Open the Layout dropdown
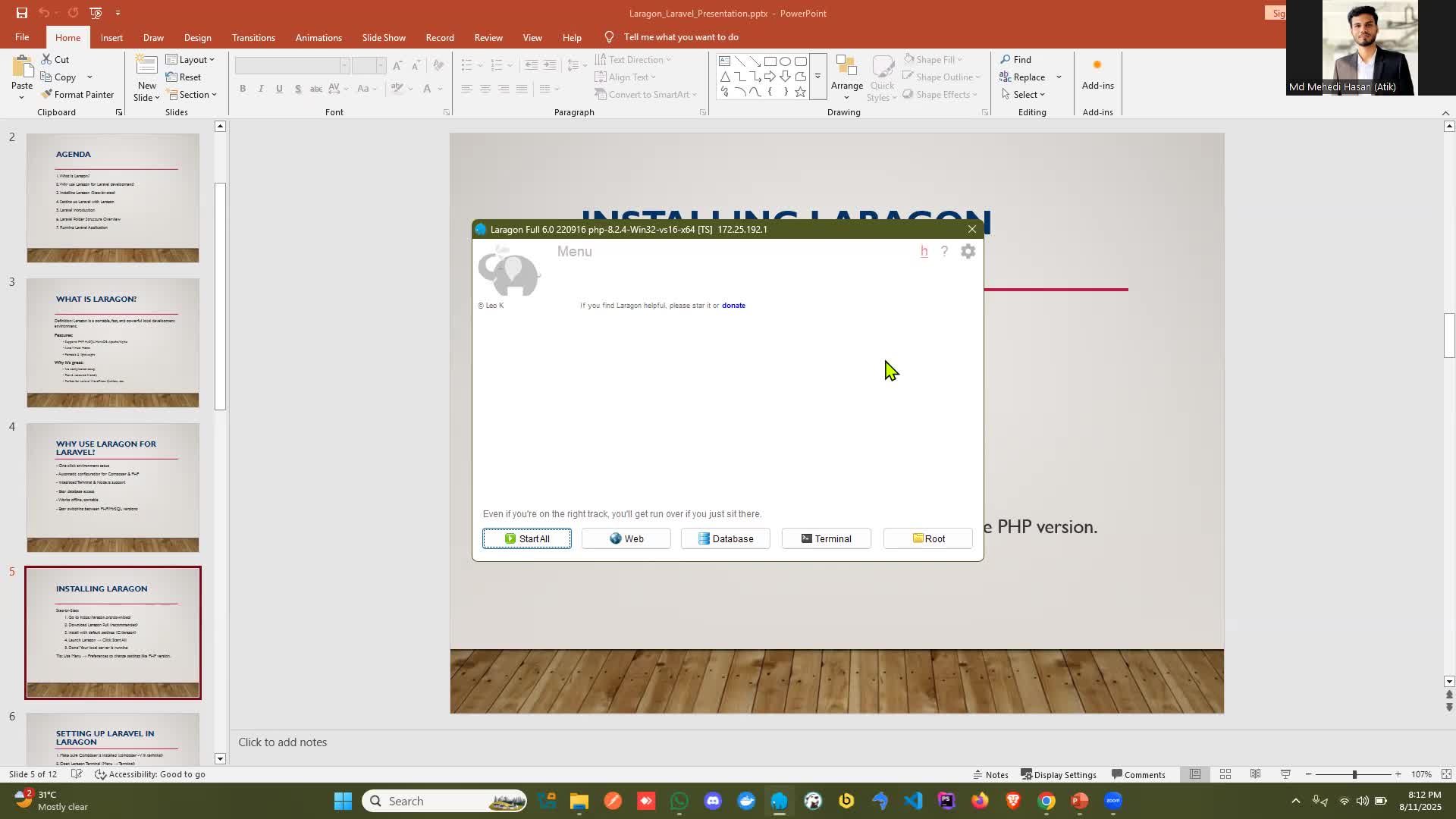The width and height of the screenshot is (1456, 819). pyautogui.click(x=190, y=59)
